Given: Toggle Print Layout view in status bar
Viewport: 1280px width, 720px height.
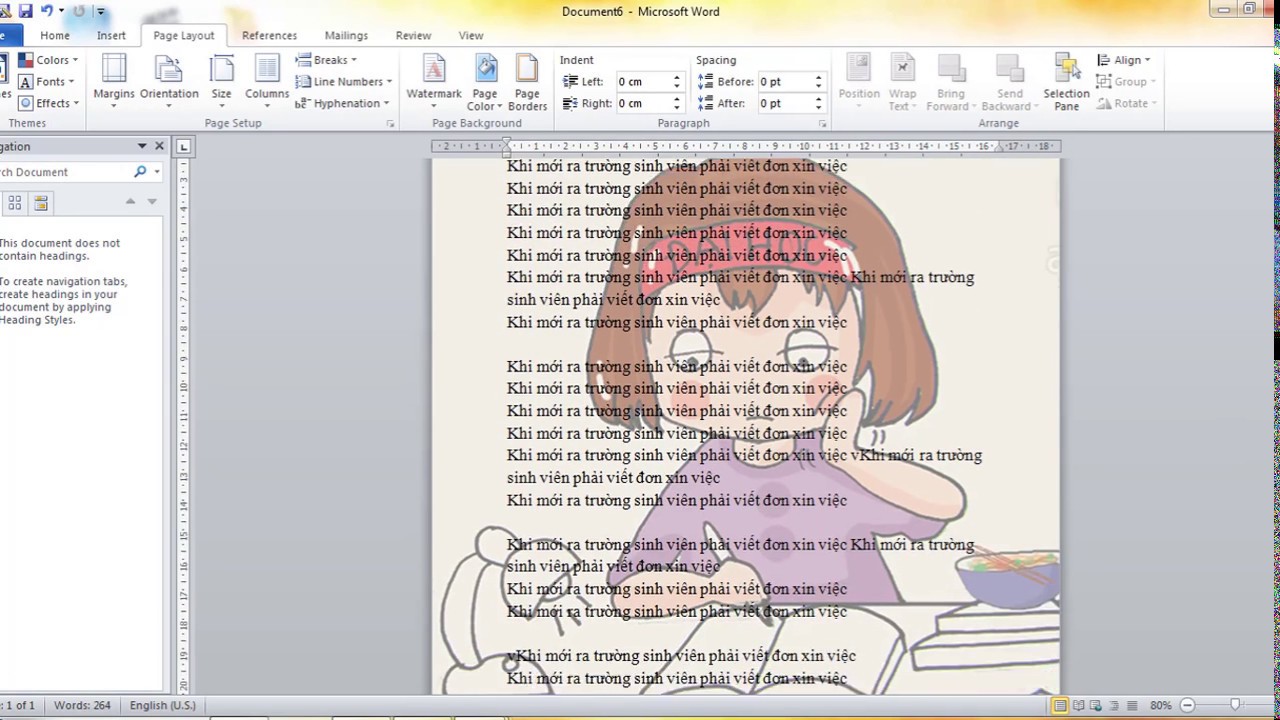Looking at the screenshot, I should click(x=1059, y=706).
